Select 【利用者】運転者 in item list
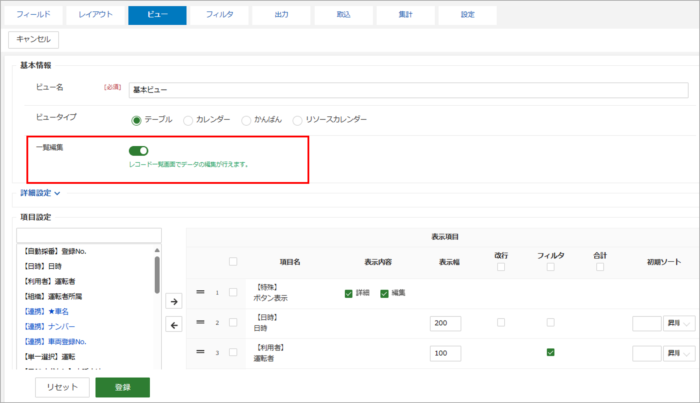The height and width of the screenshot is (403, 700). pyautogui.click(x=49, y=282)
